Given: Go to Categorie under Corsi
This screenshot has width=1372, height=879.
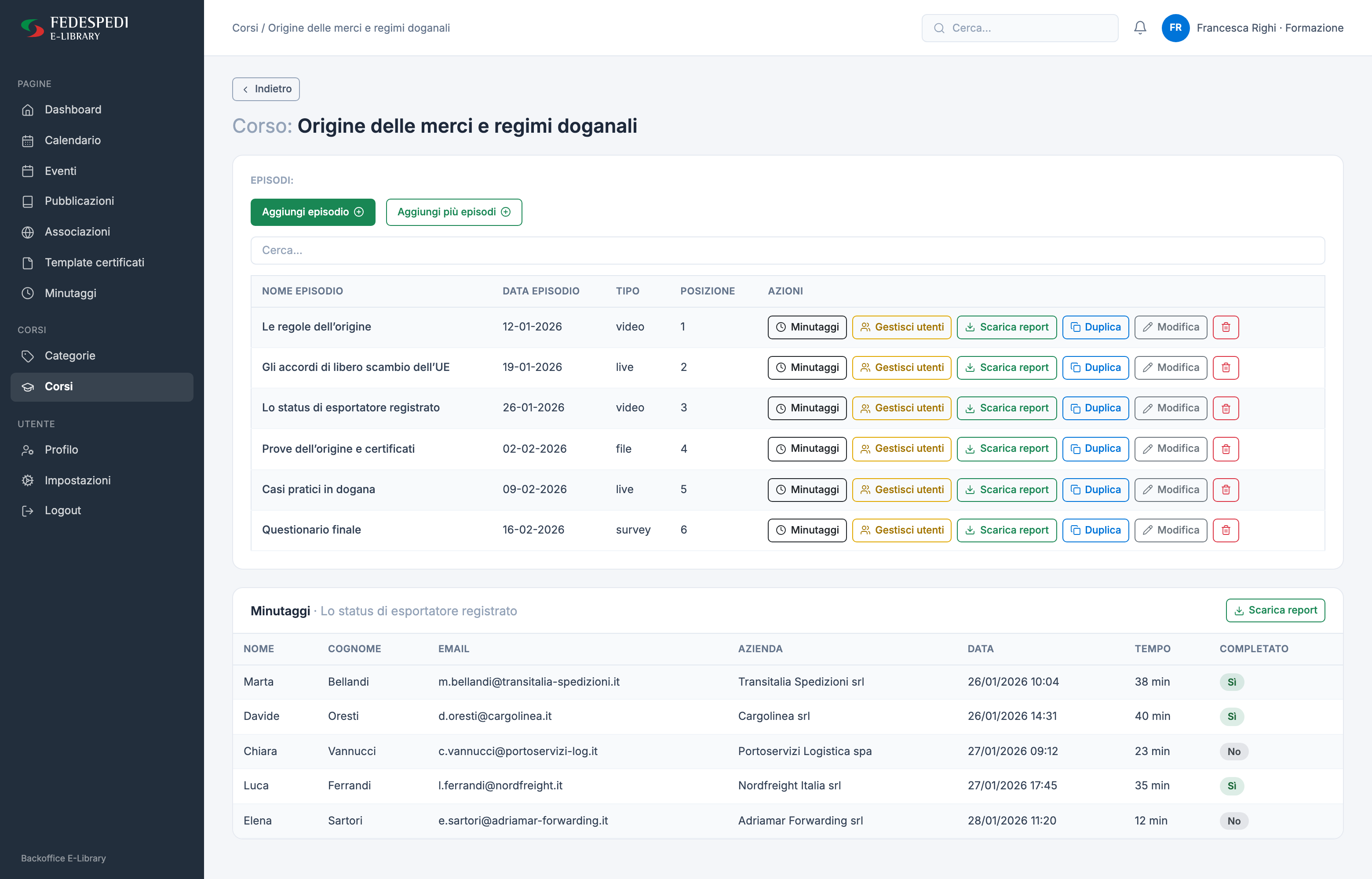Looking at the screenshot, I should [102, 356].
